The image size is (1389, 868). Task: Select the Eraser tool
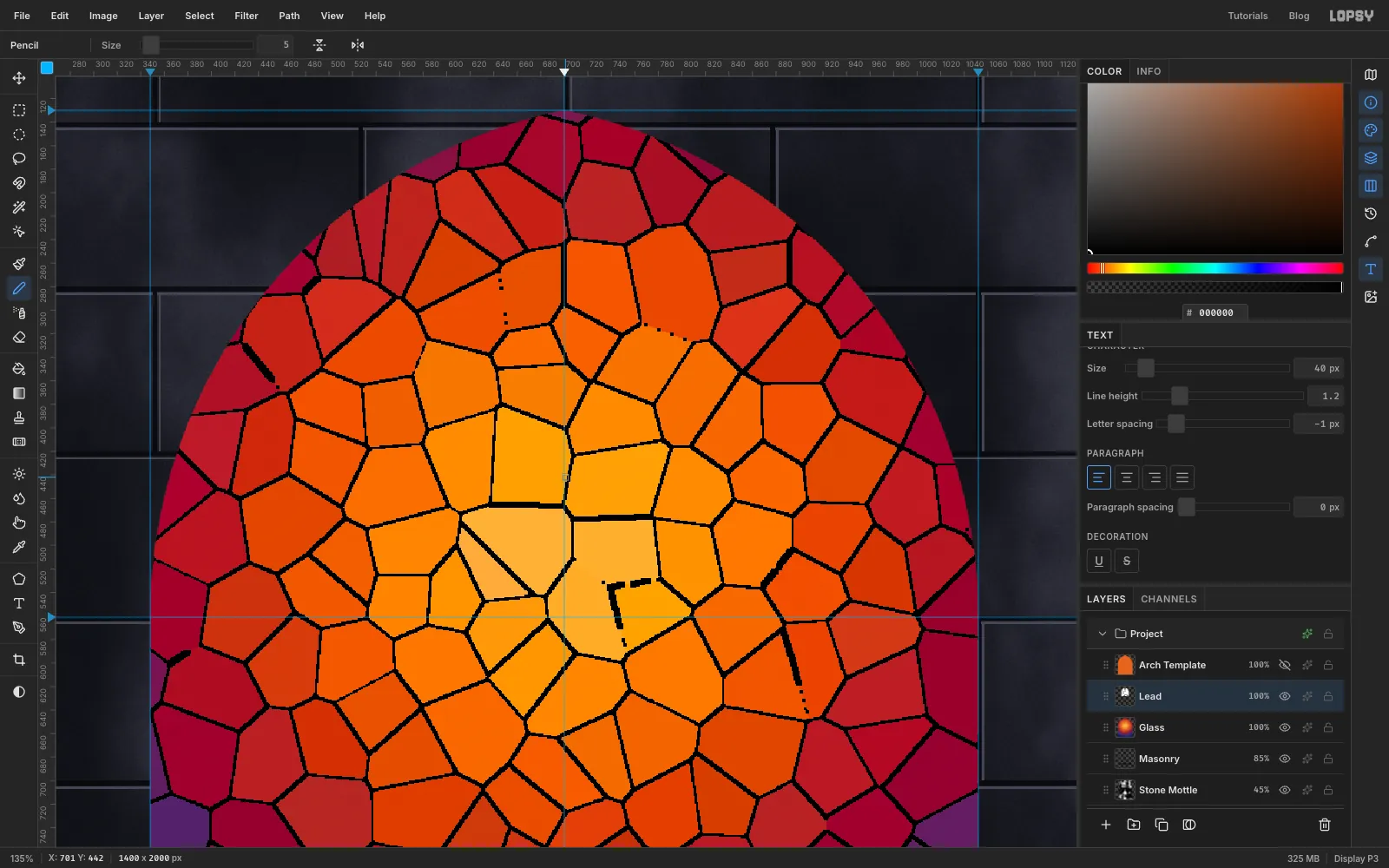click(19, 337)
